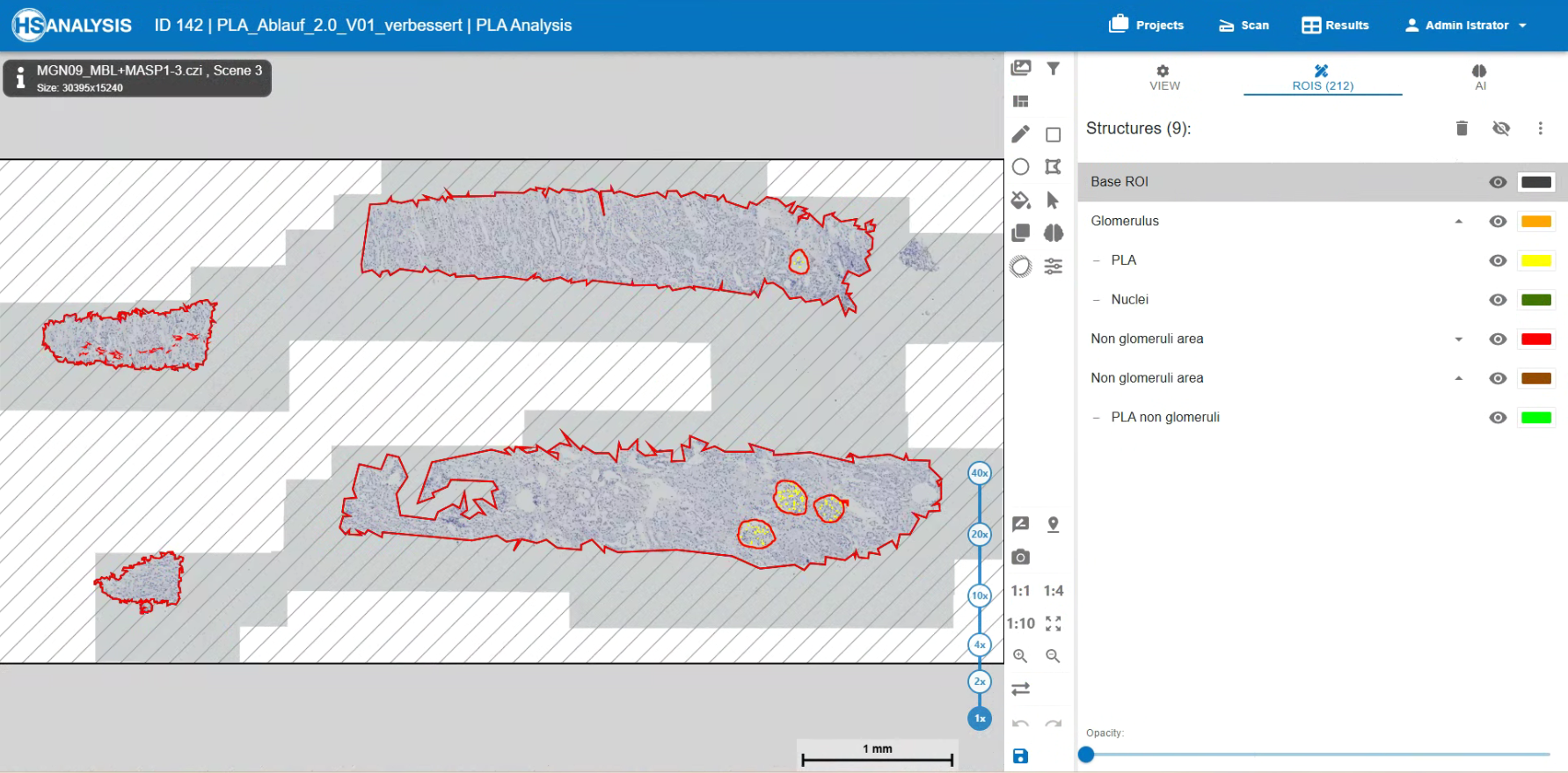Screen dimensions: 1568x773
Task: Go to the Projects page
Action: click(x=1147, y=26)
